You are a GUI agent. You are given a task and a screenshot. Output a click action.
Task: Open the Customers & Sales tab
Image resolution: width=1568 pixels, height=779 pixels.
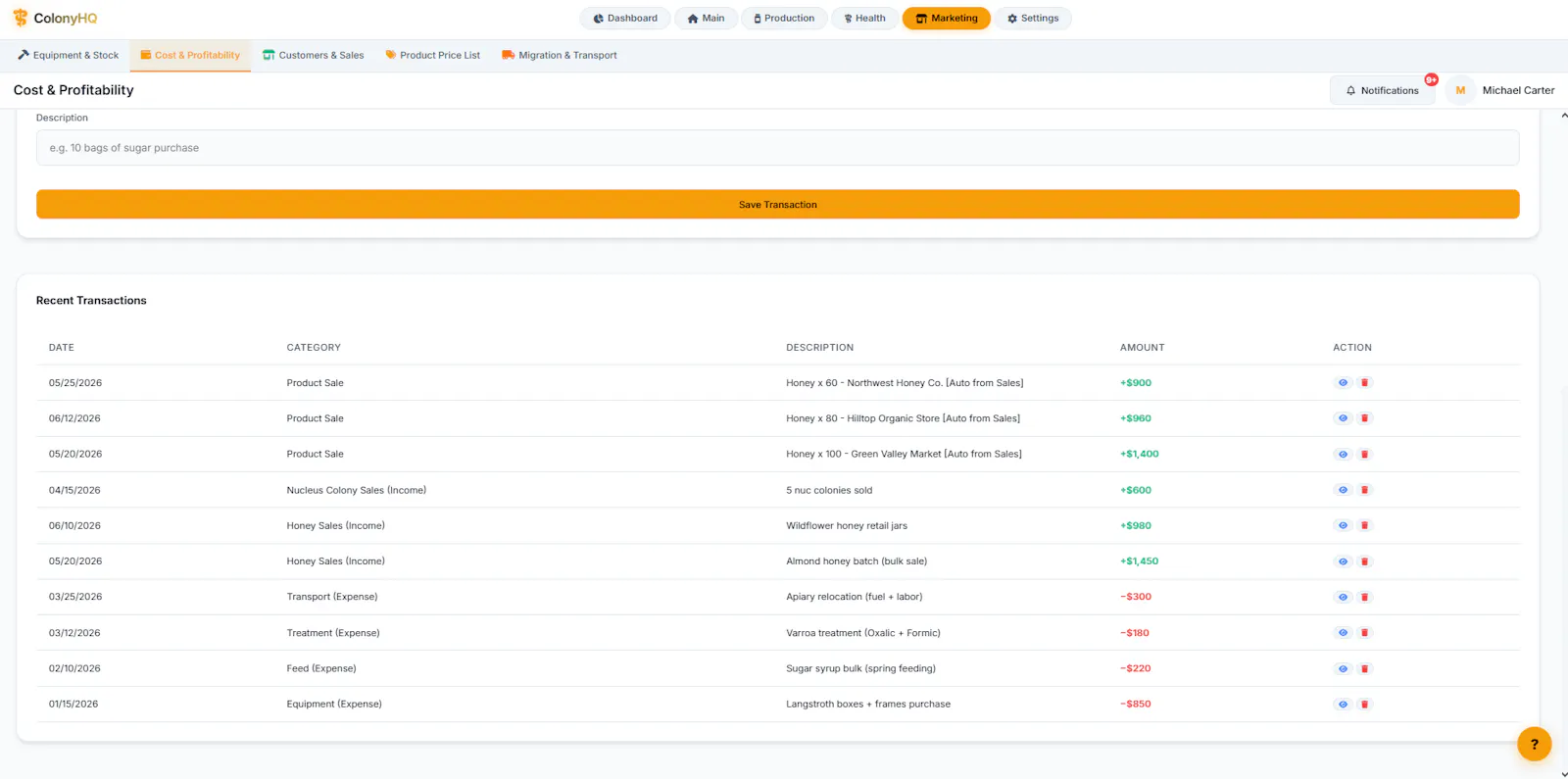click(x=314, y=56)
